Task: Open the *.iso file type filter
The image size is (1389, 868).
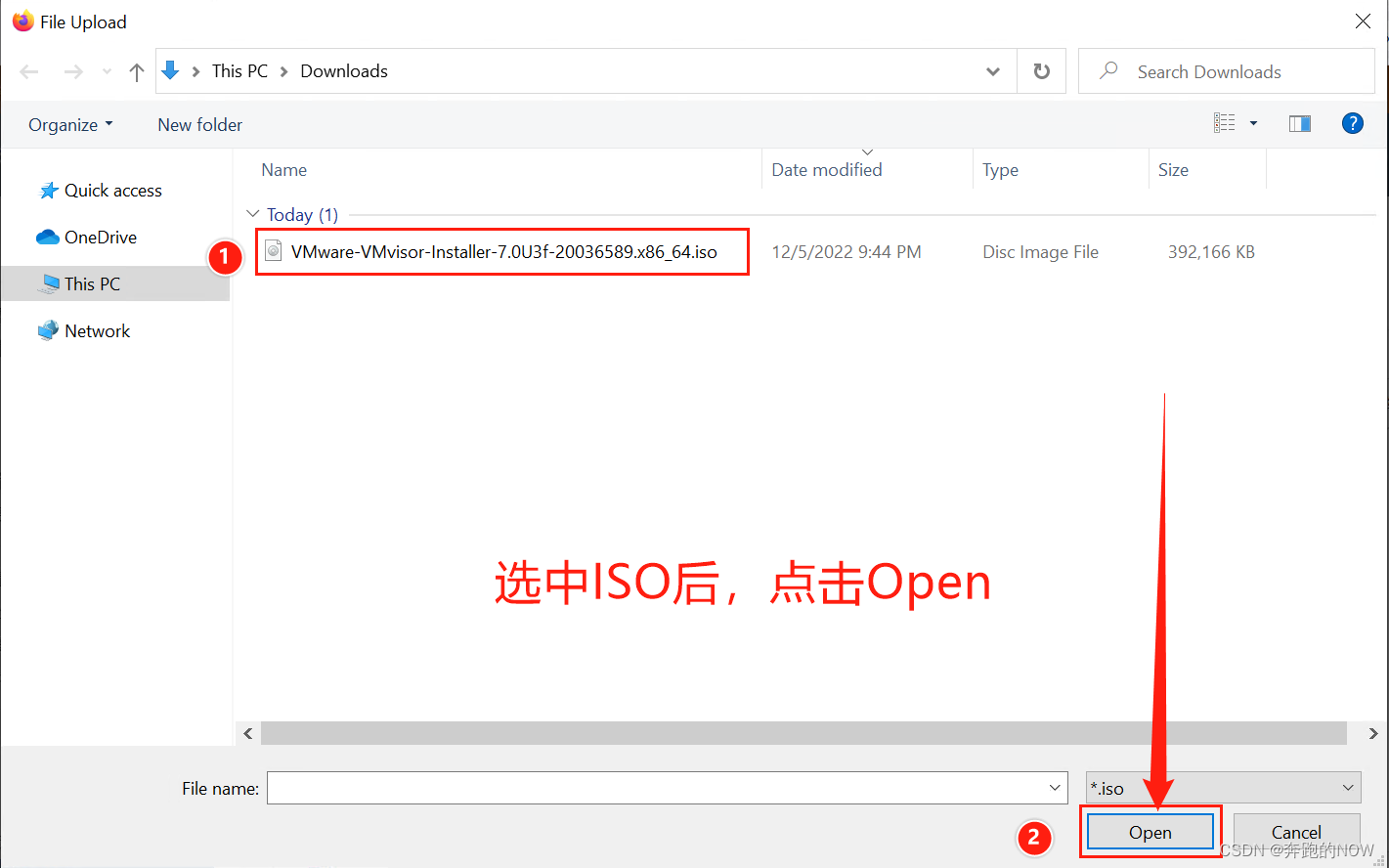Action: 1223,788
